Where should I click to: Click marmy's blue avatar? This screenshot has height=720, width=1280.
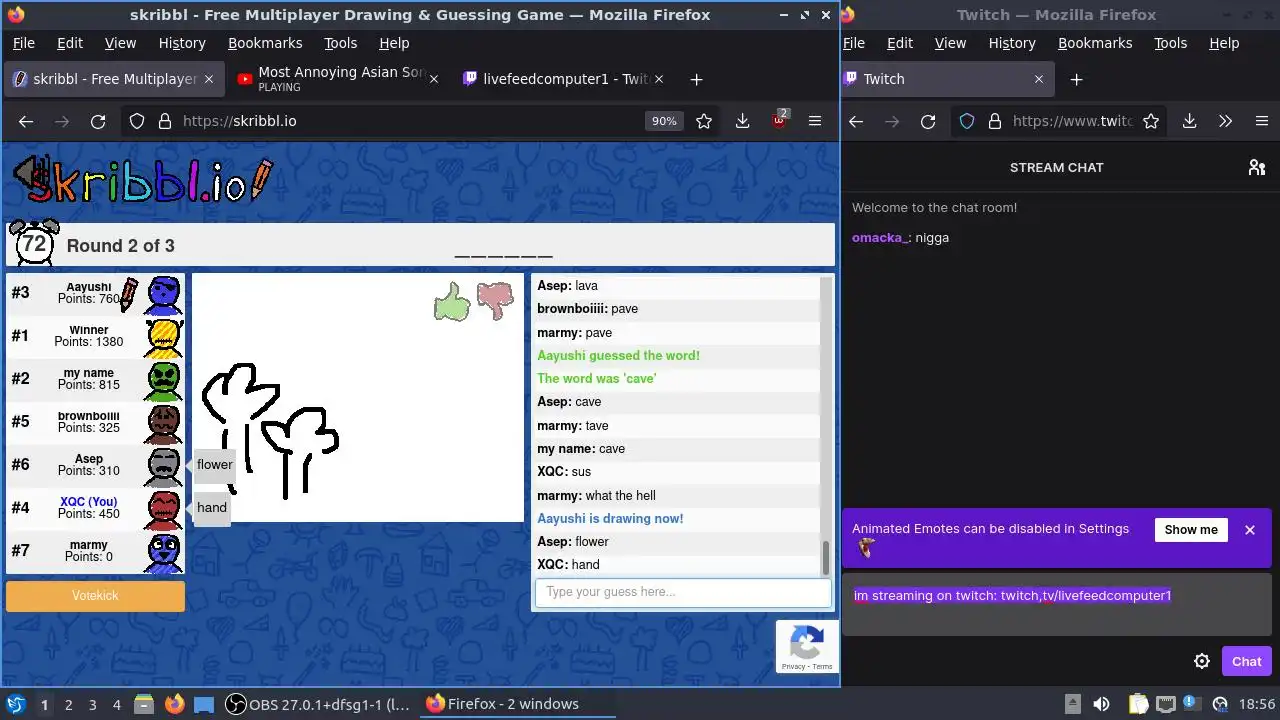164,552
